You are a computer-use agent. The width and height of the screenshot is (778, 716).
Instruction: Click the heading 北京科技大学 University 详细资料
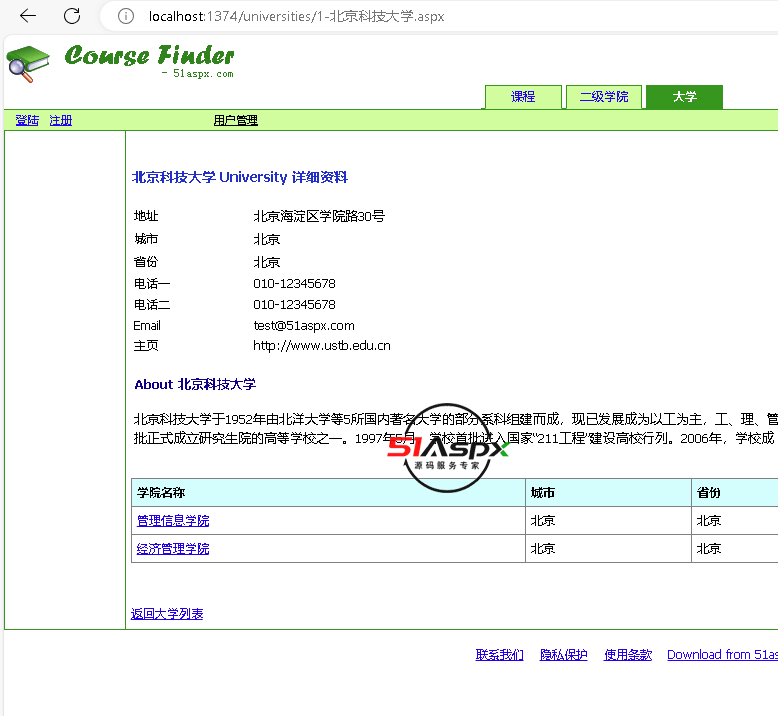[x=240, y=177]
